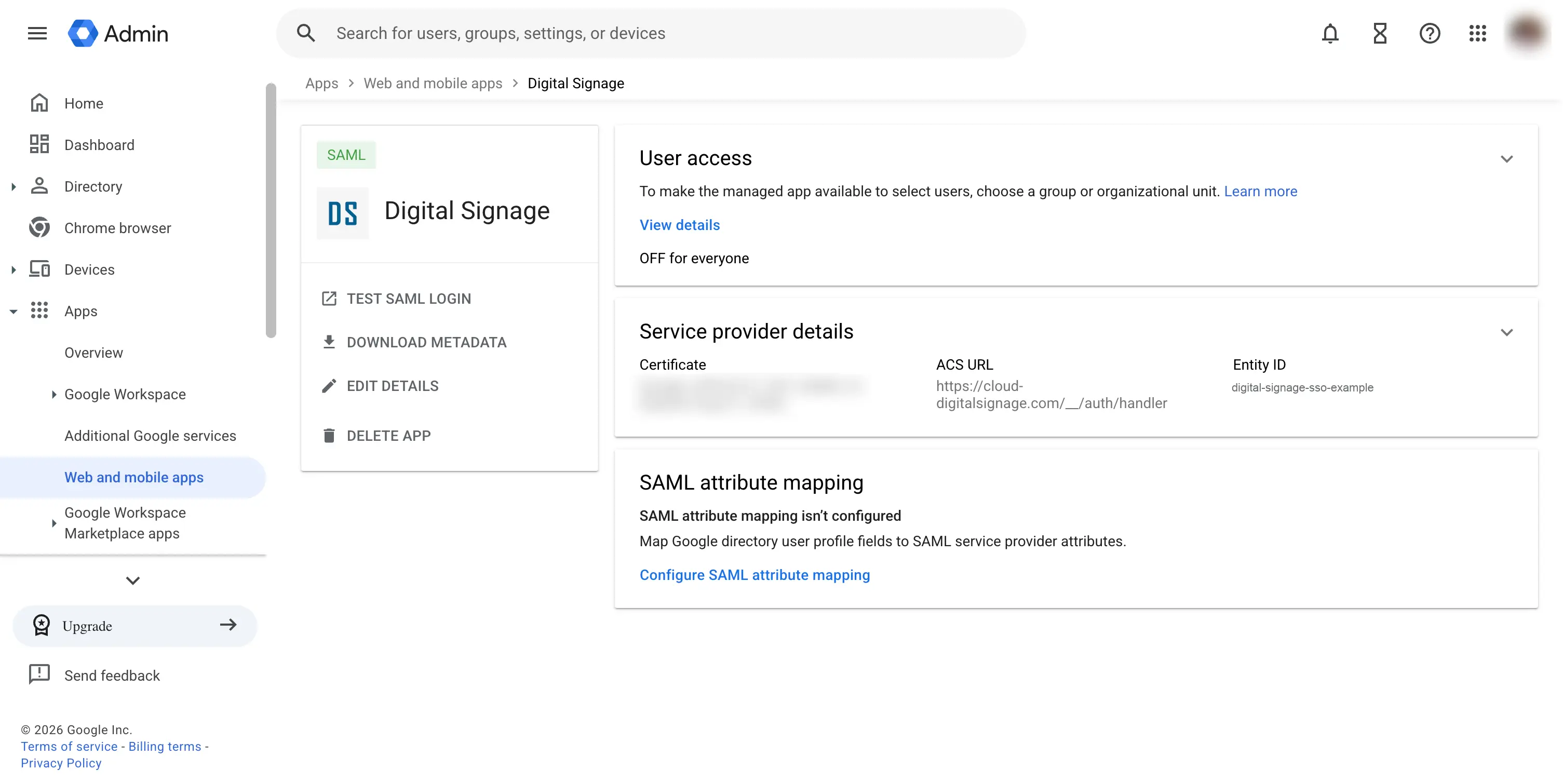Expand the Service provider details chevron
The image size is (1563, 784).
(x=1506, y=332)
